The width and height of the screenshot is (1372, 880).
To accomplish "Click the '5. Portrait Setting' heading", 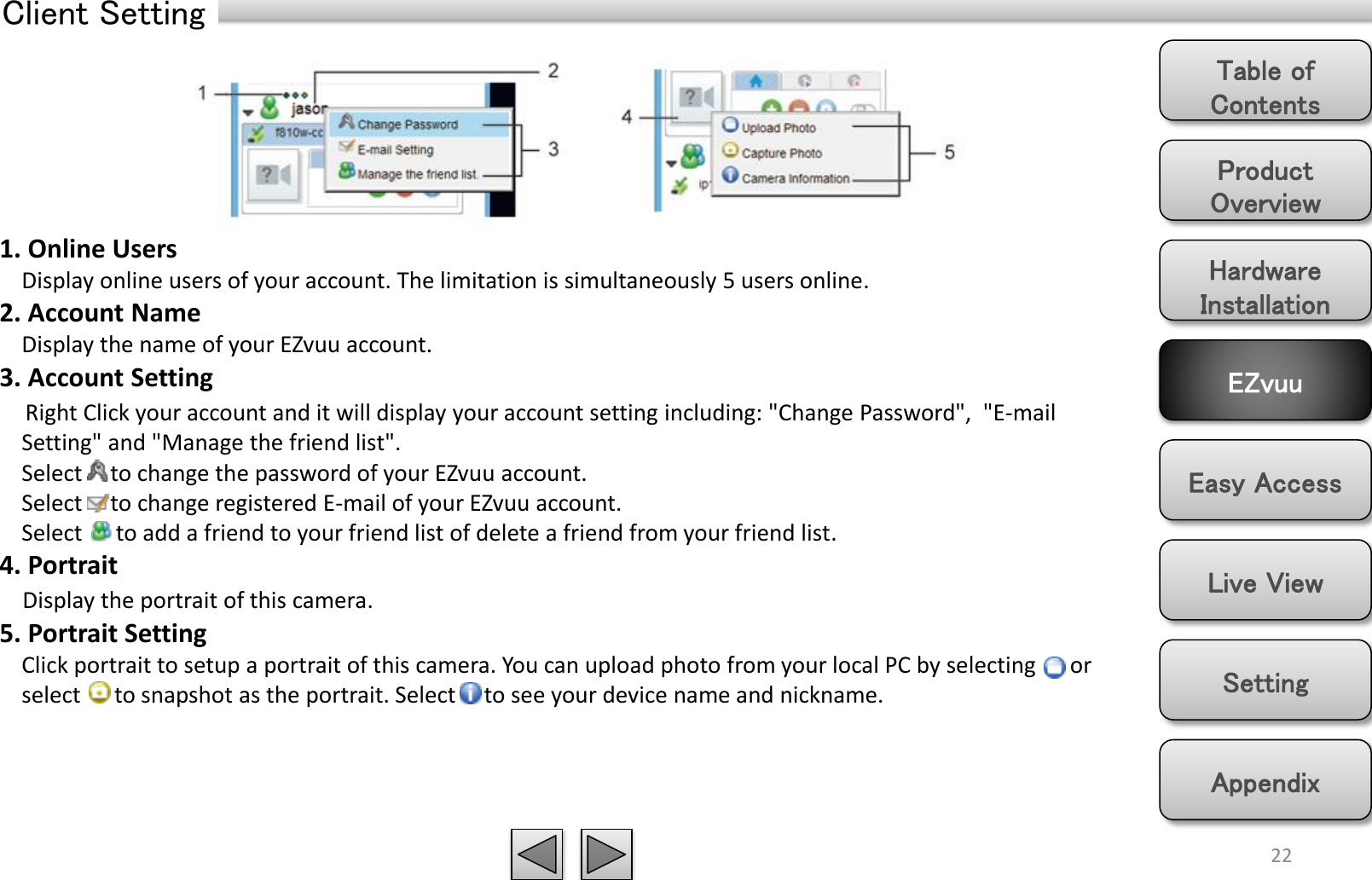I will coord(103,634).
